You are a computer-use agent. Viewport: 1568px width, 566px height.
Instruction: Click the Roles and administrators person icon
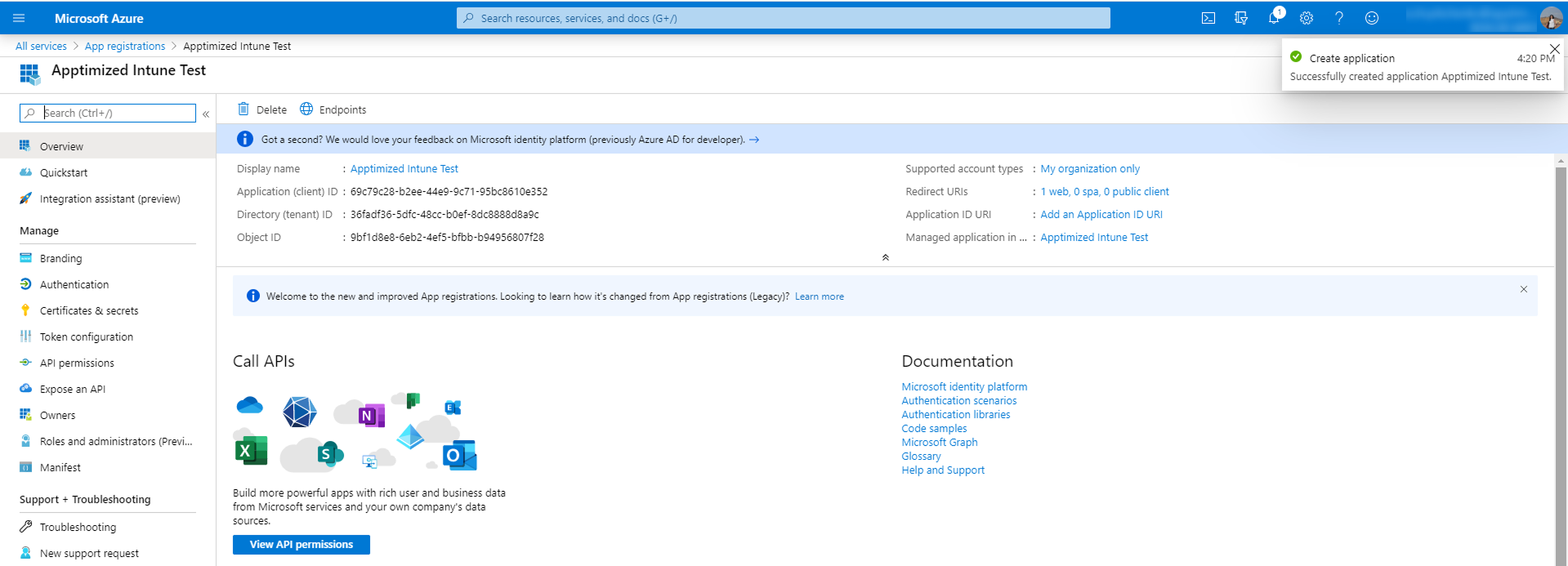(25, 440)
